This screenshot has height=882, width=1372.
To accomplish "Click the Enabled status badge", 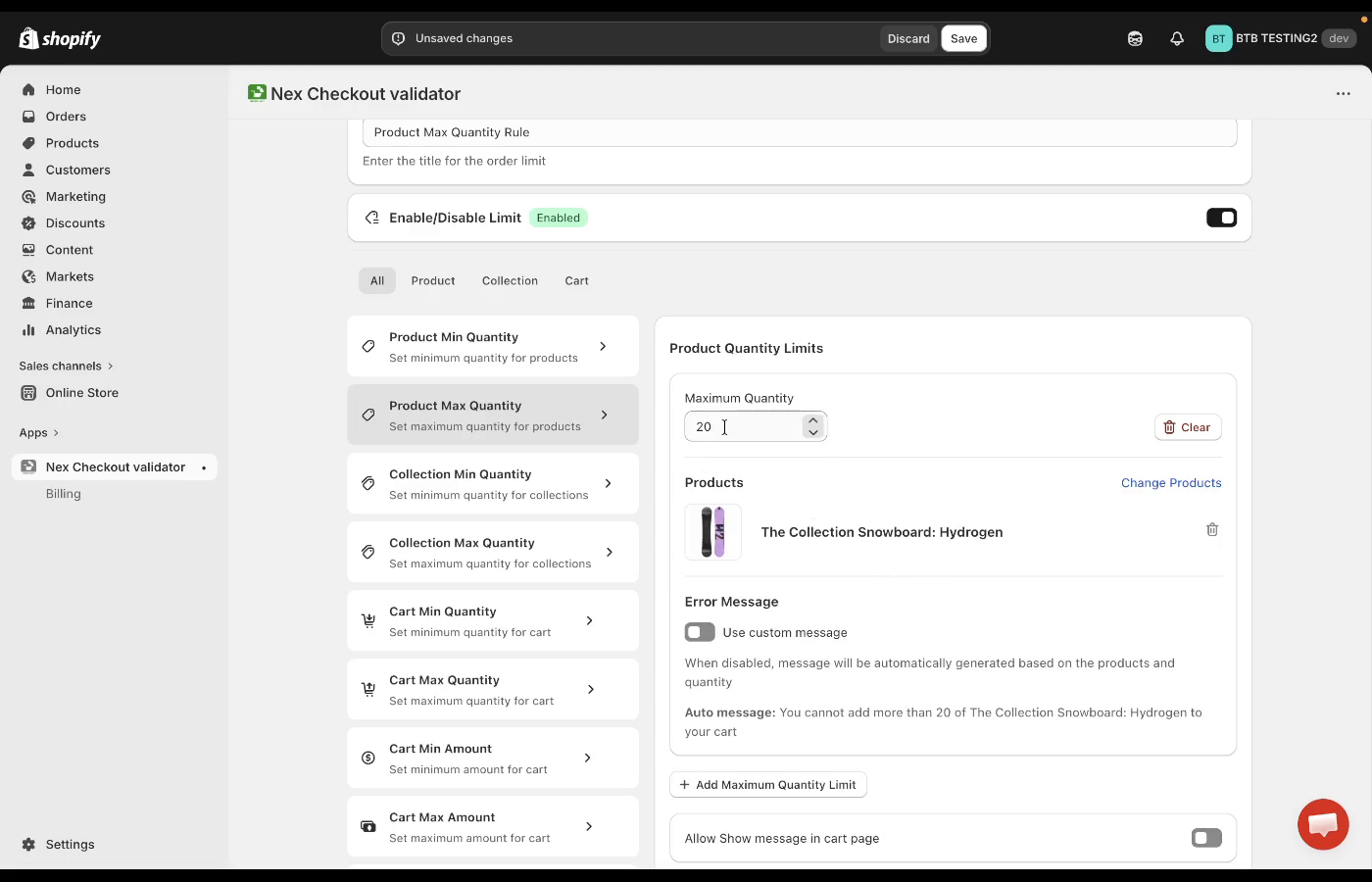I will click(559, 218).
